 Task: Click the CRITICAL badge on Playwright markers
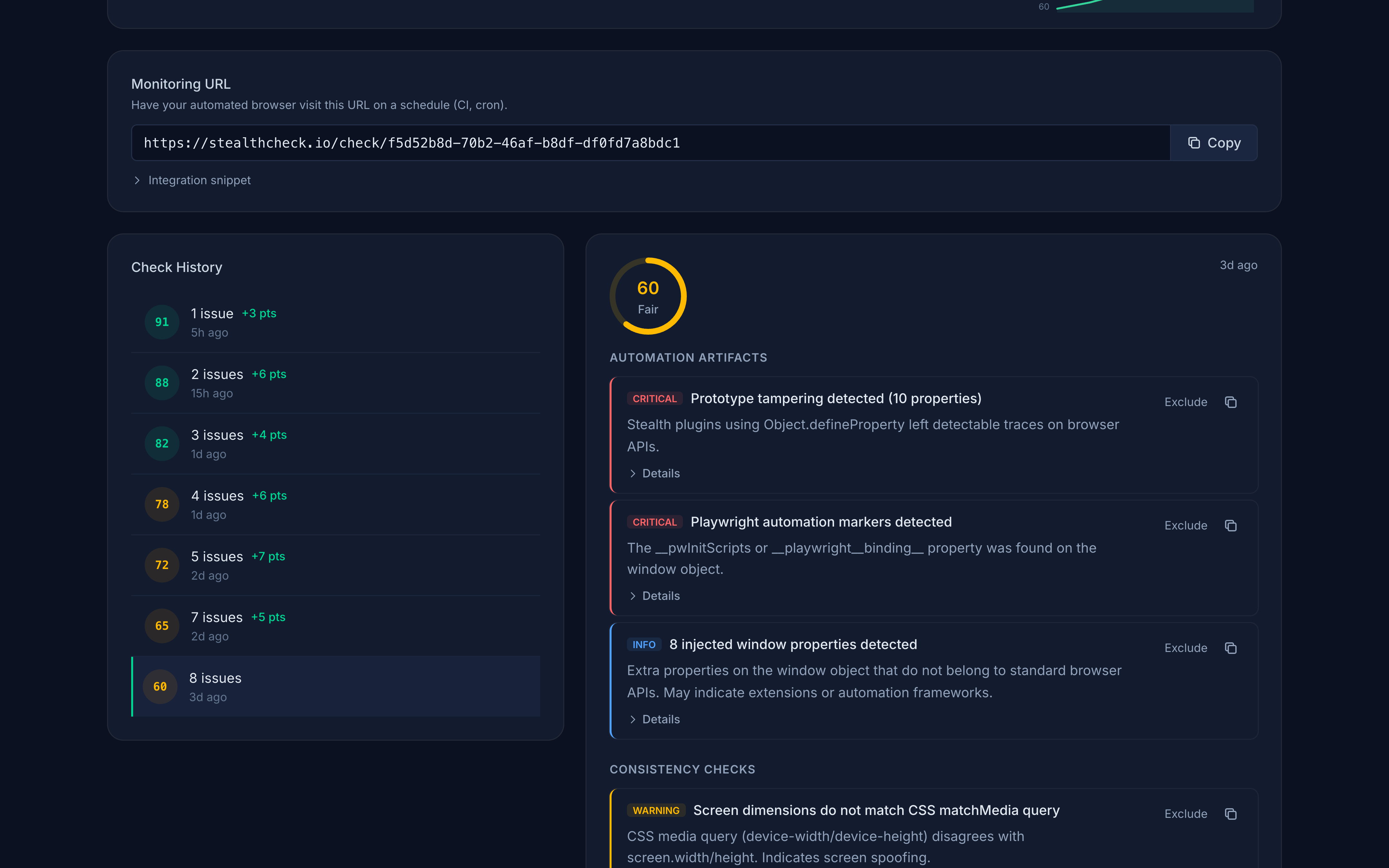pos(655,522)
